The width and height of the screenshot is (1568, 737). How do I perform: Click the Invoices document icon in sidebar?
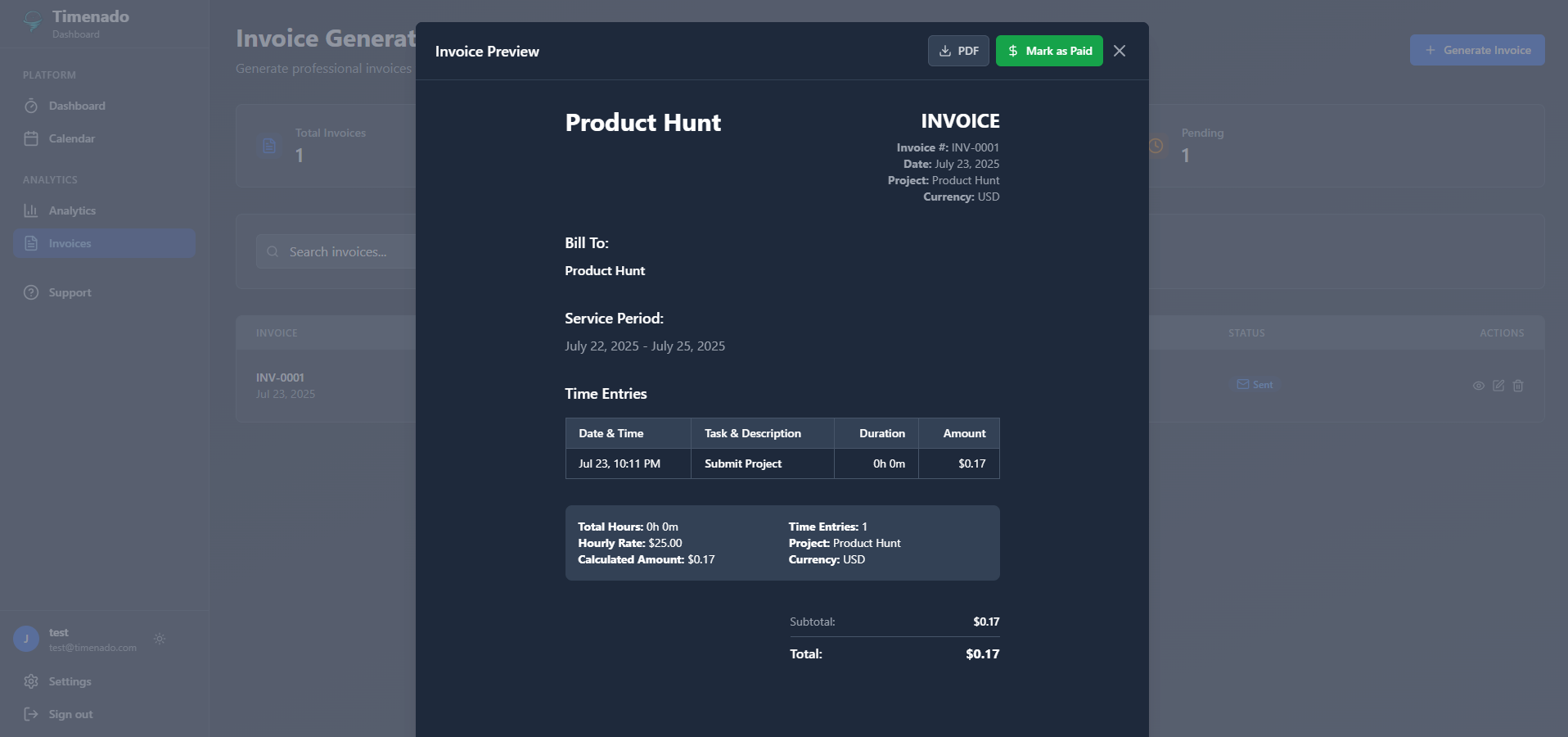(x=31, y=243)
